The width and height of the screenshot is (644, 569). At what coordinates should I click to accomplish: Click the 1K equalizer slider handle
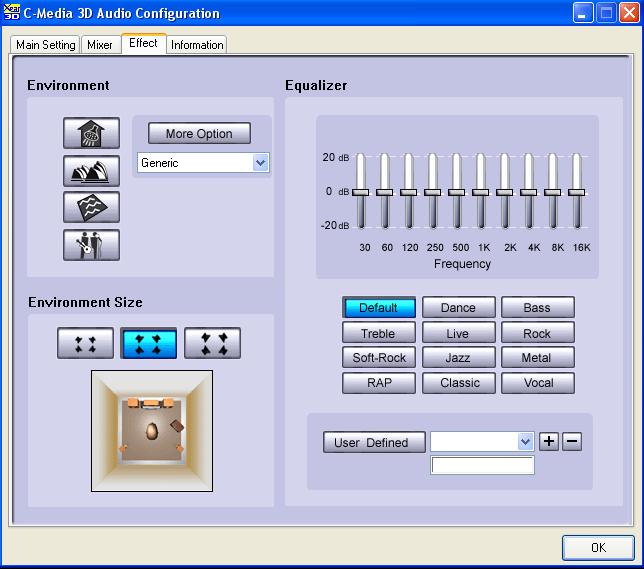pos(481,192)
